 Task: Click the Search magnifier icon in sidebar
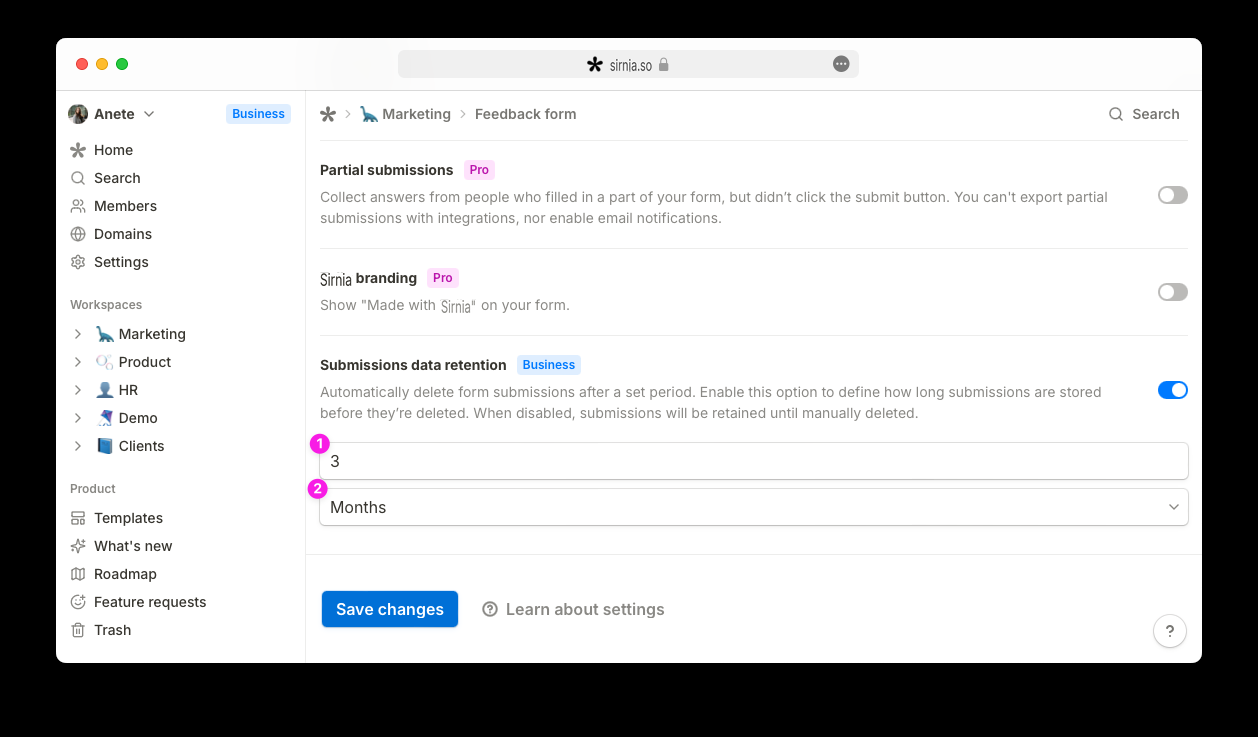(78, 178)
